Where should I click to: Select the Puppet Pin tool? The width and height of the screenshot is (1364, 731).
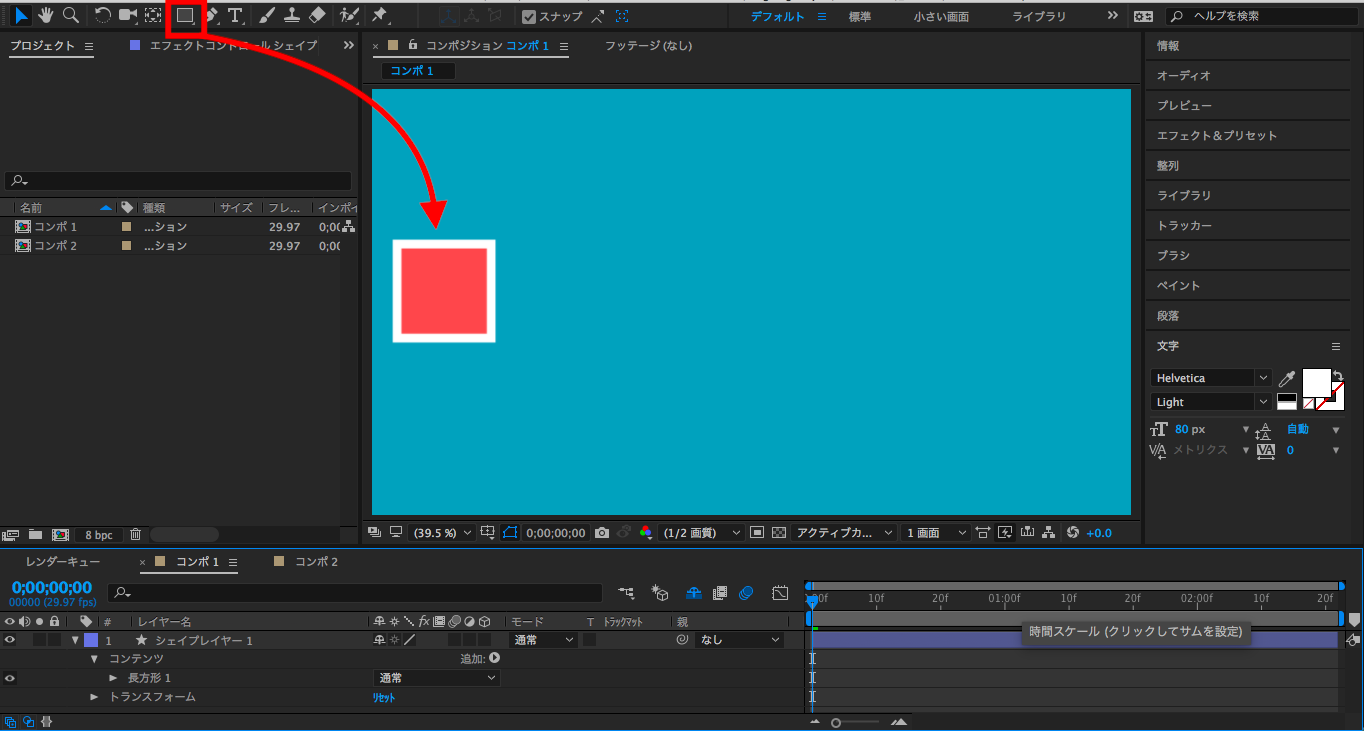point(379,15)
